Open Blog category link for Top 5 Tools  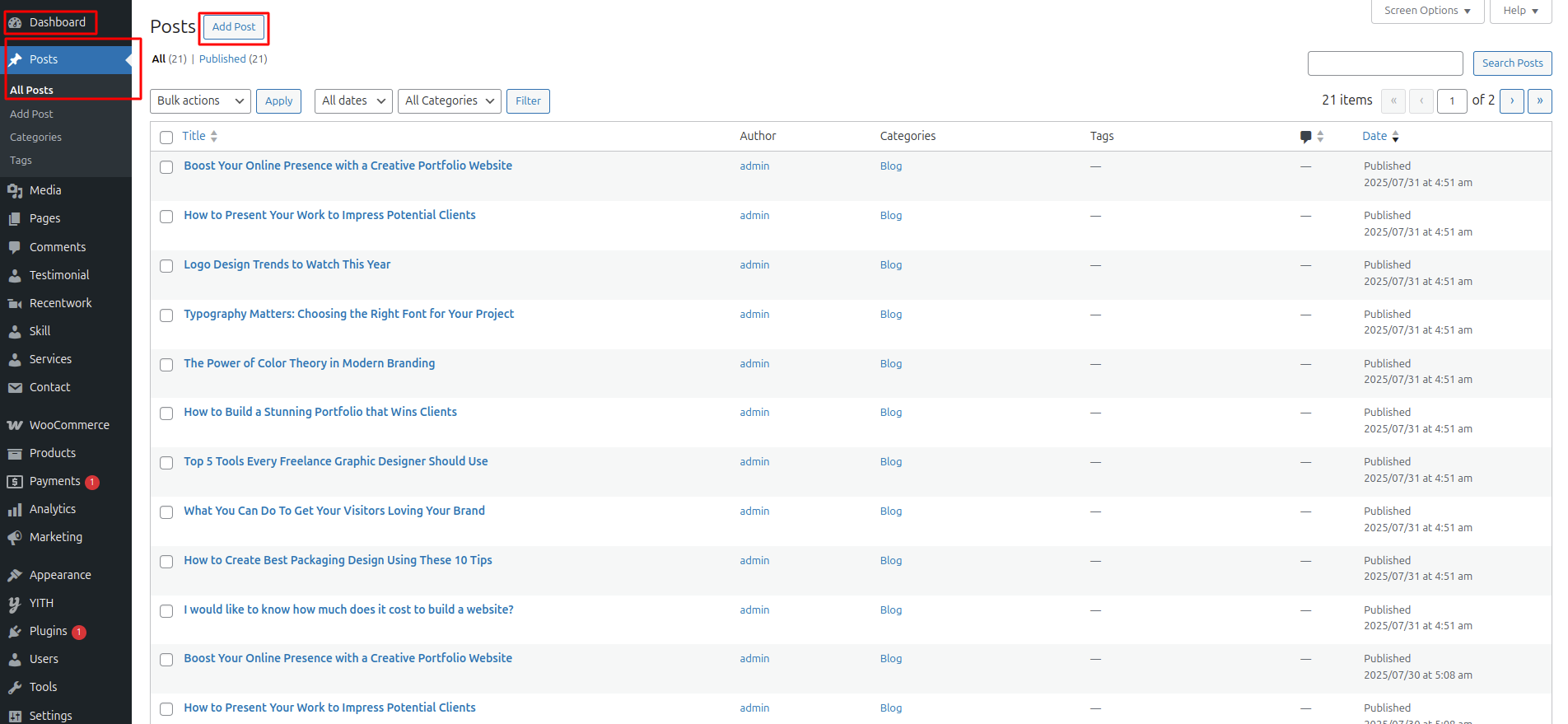click(891, 461)
